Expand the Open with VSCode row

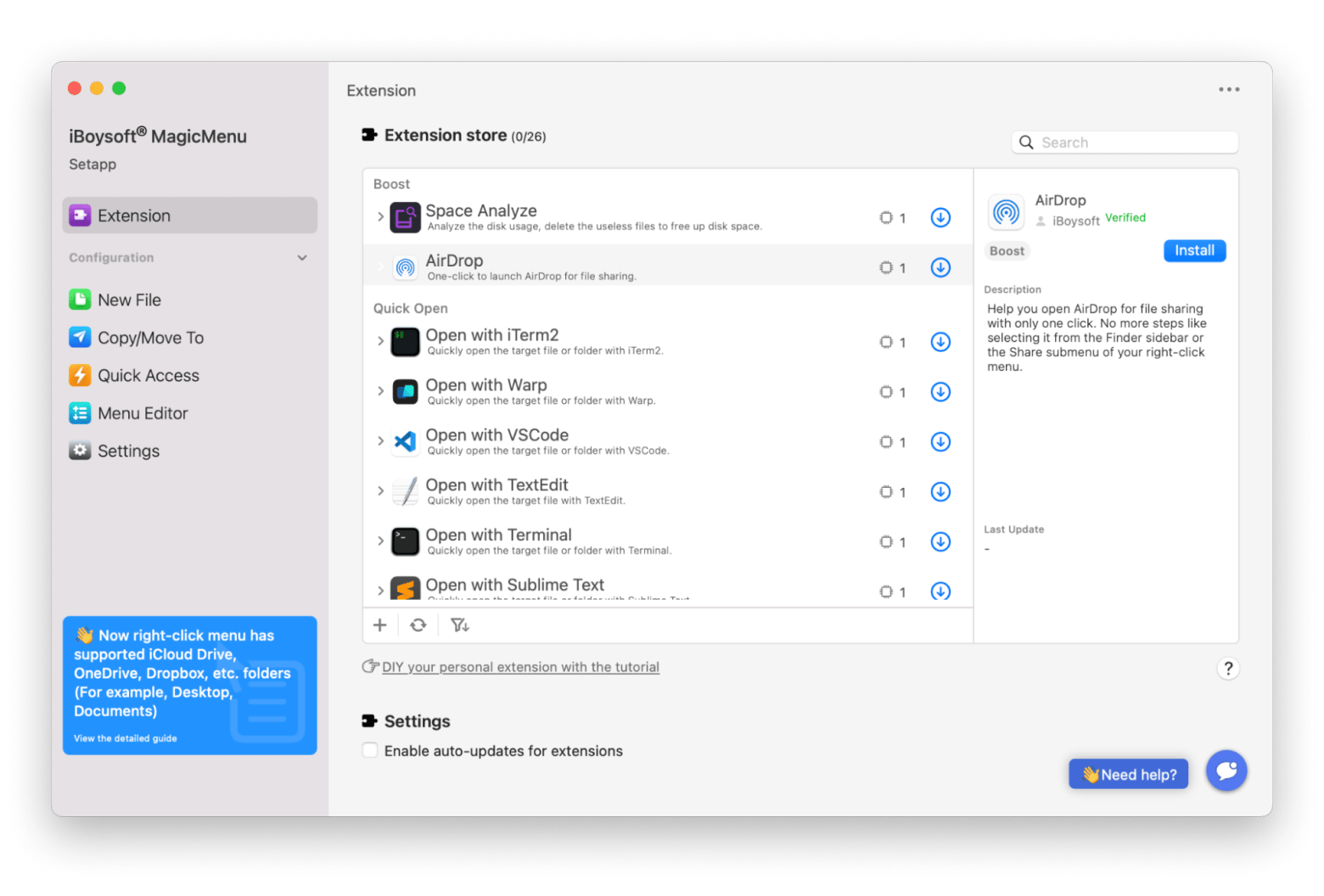point(380,441)
